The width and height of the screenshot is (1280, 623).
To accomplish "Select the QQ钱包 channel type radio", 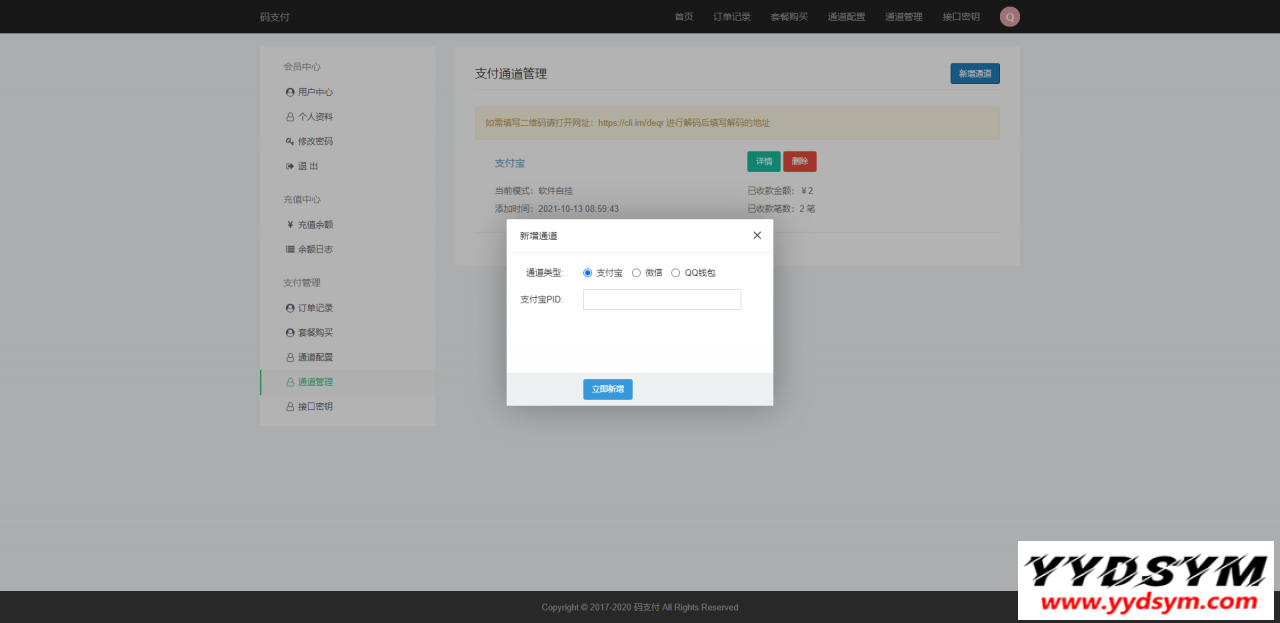I will pos(676,273).
